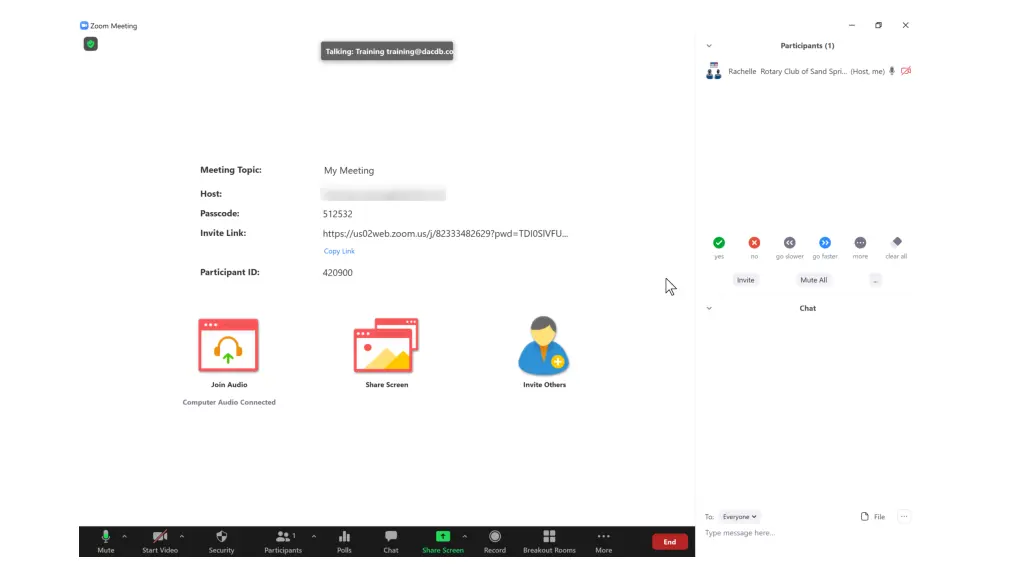Click the green yes reaction
Screen dimensions: 1024x576
(x=719, y=242)
